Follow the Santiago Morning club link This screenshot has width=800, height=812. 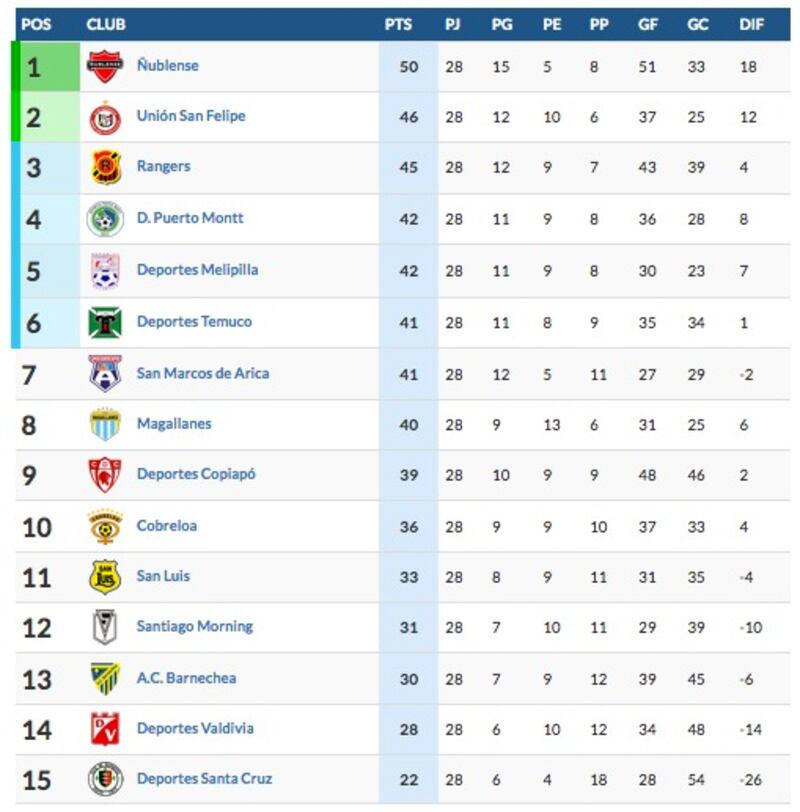coord(195,627)
